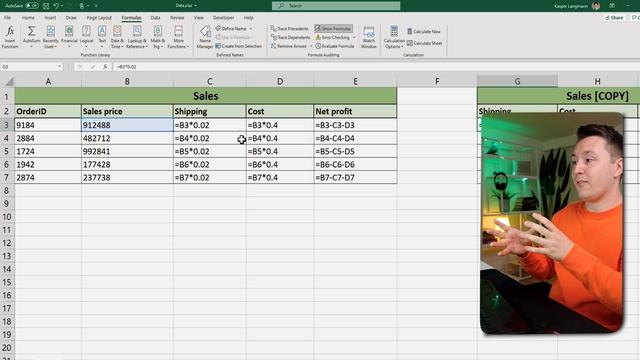
Task: Open the More Functions menu
Action: 178,37
